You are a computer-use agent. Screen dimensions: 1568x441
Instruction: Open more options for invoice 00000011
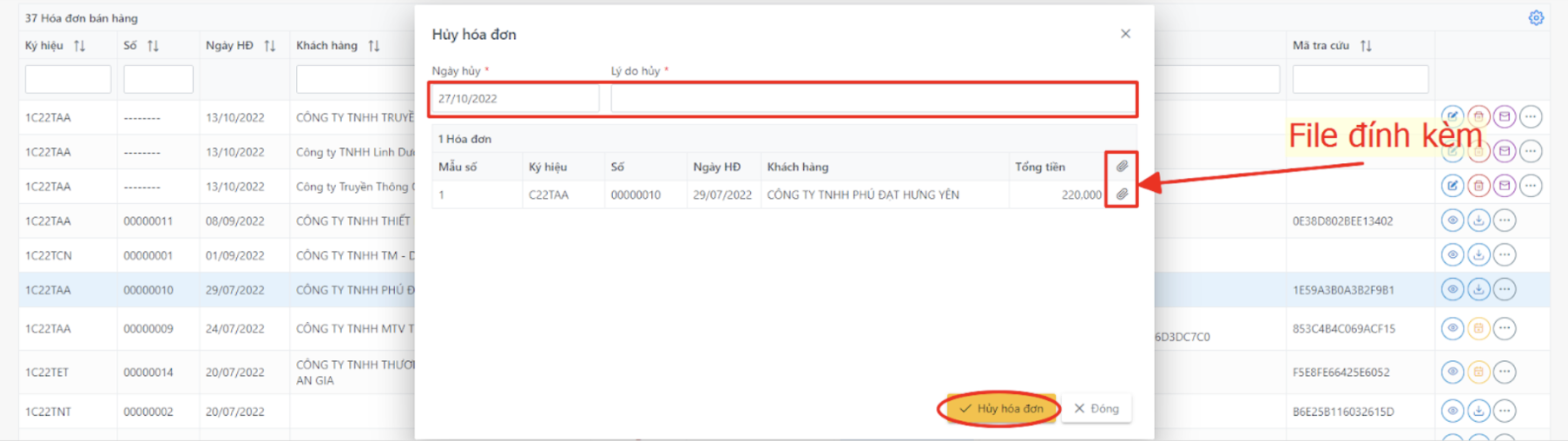1505,220
